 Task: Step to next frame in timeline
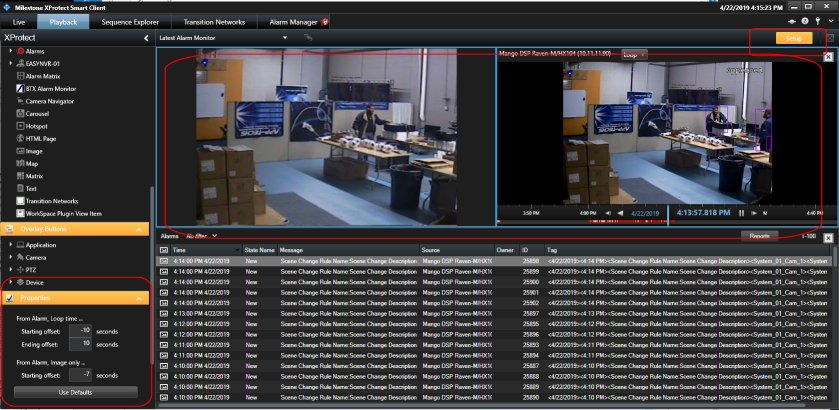pos(754,213)
